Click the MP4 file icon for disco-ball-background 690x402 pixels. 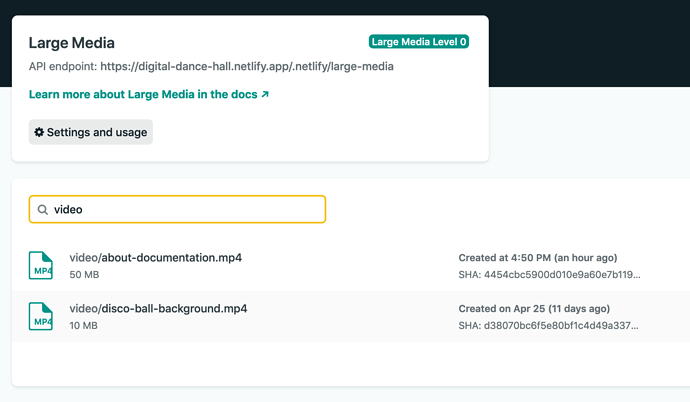[x=41, y=316]
